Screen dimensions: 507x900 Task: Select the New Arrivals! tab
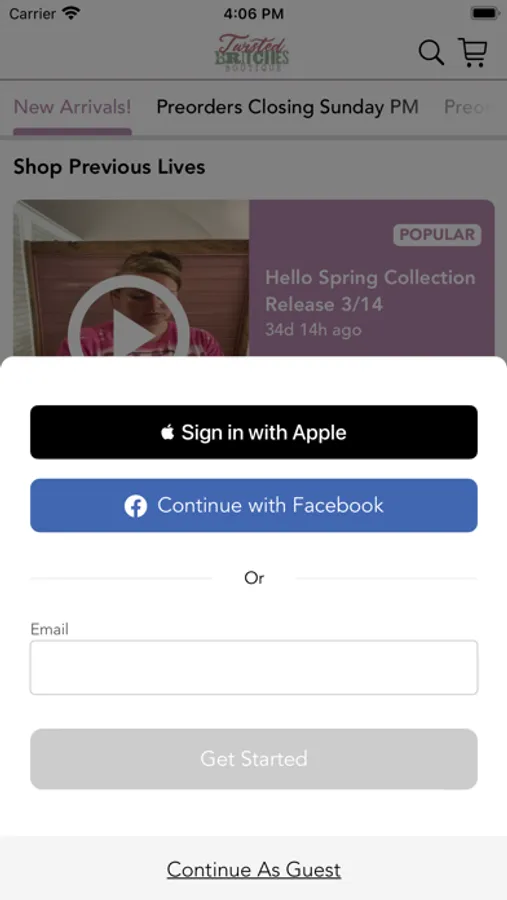72,107
